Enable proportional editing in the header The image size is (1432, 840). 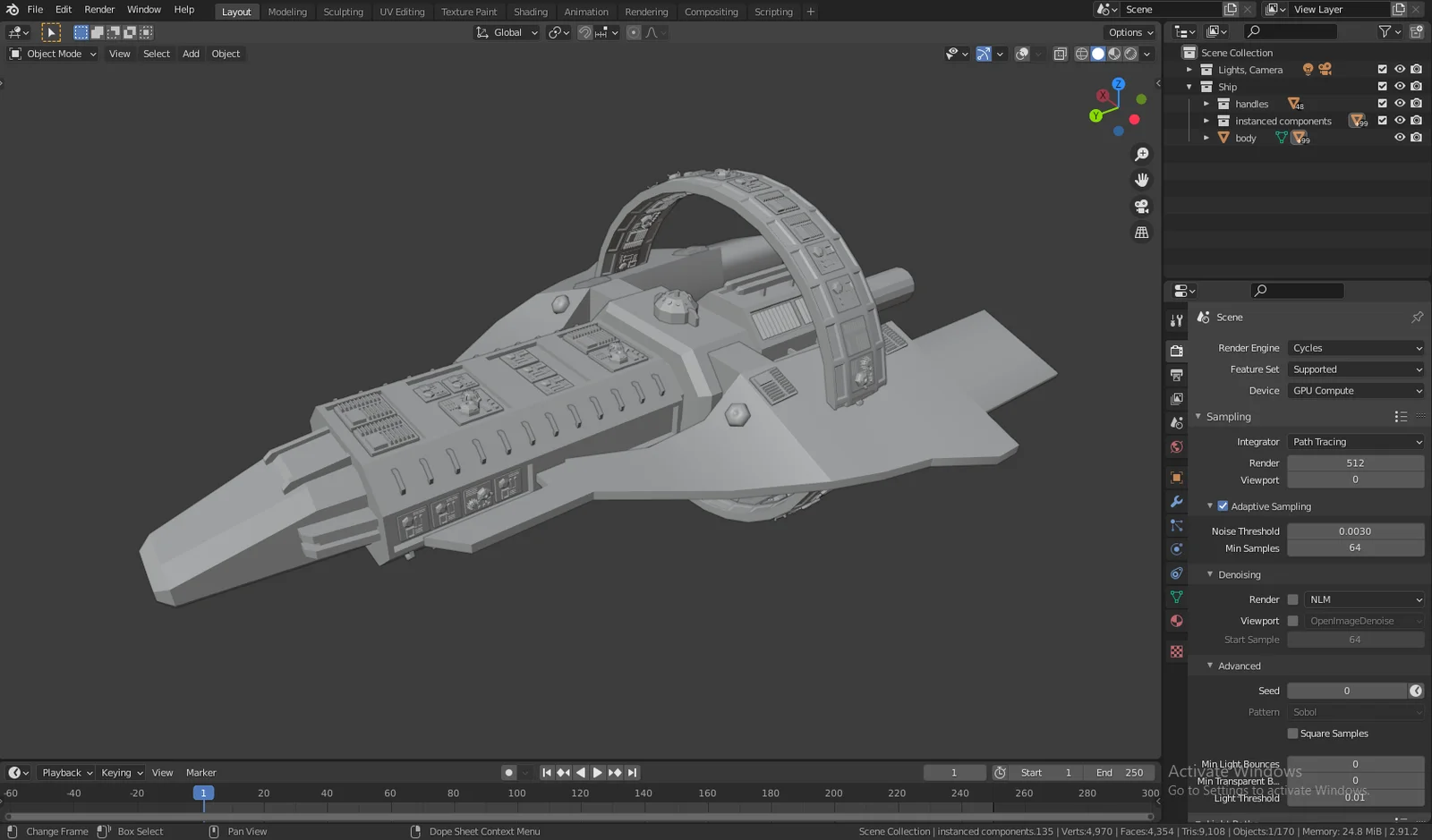634,32
